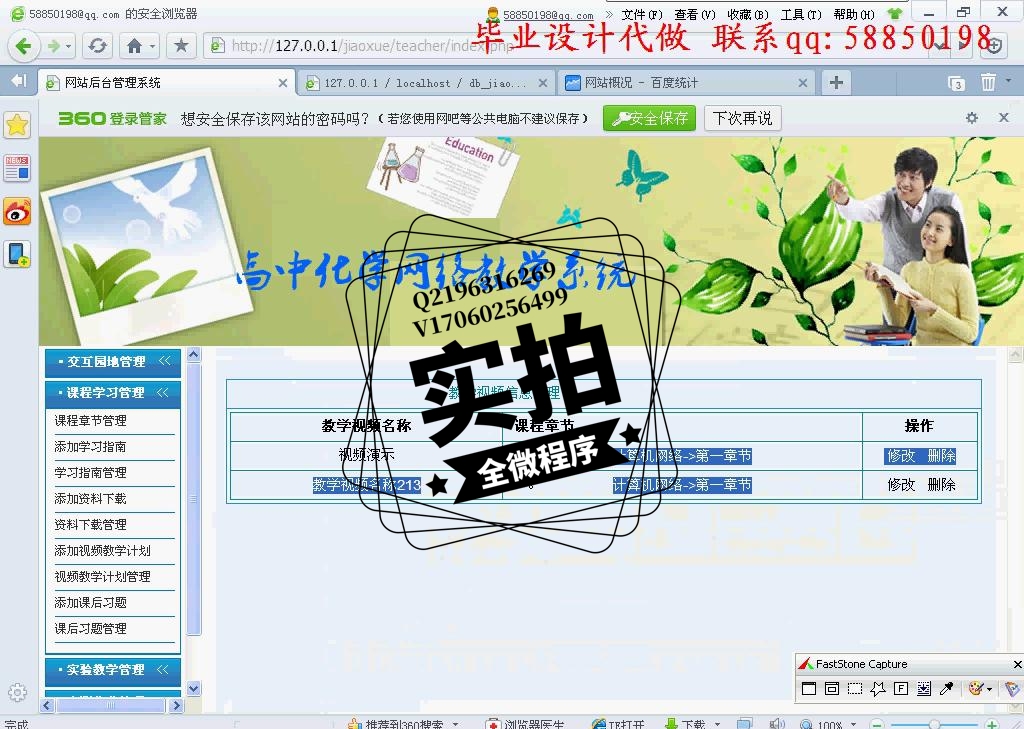This screenshot has width=1024, height=729.
Task: Switch to 127.0.0.1 localhost db_jiao tab
Action: [428, 83]
